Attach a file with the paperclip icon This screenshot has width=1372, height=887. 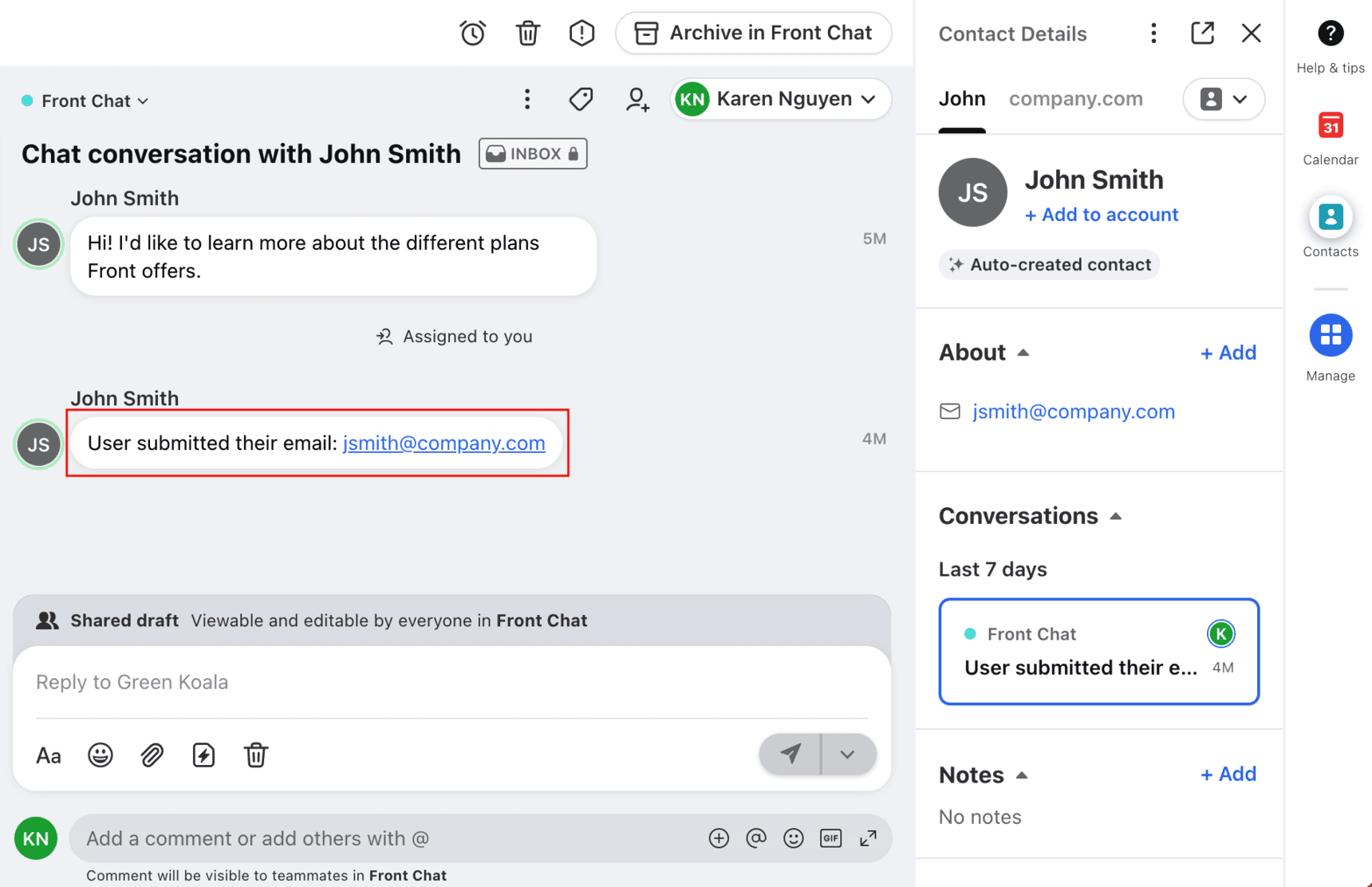tap(152, 755)
